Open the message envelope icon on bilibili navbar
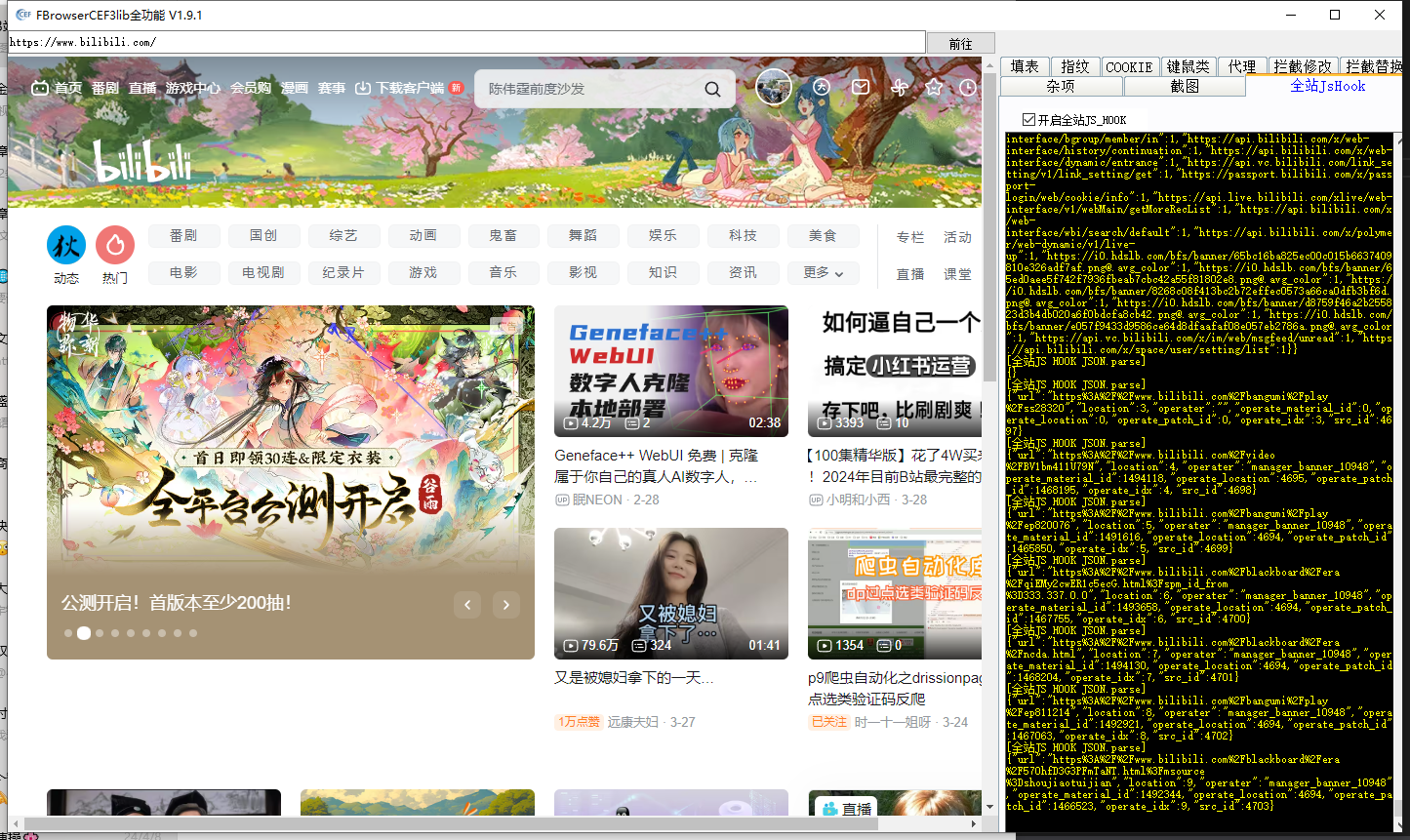Screen dimensions: 1410x840 coord(861,87)
